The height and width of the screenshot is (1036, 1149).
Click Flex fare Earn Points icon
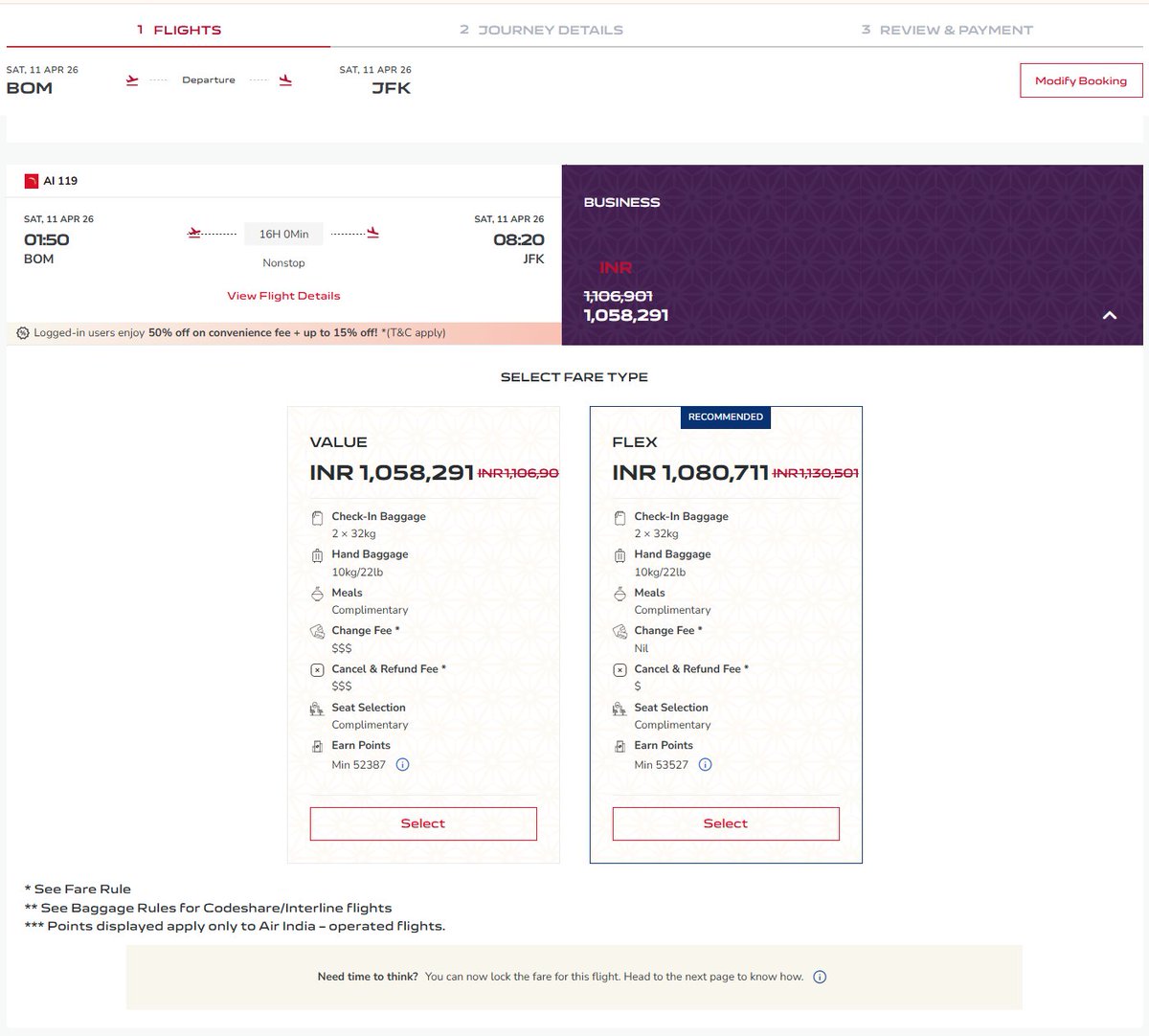[x=620, y=747]
